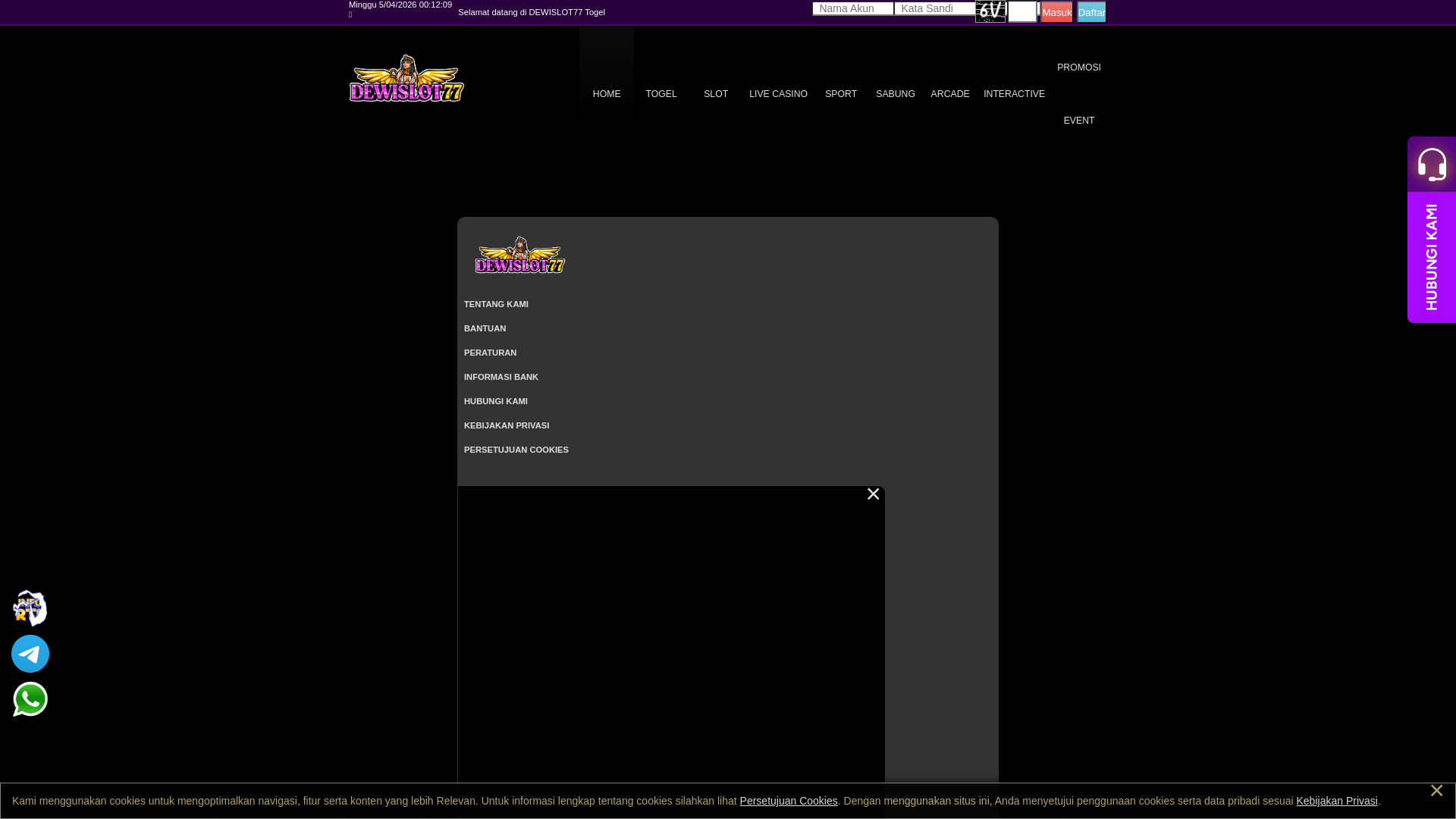Follow the Kebijakan Privasi link in cookie bar
This screenshot has height=819, width=1456.
coord(1337,801)
